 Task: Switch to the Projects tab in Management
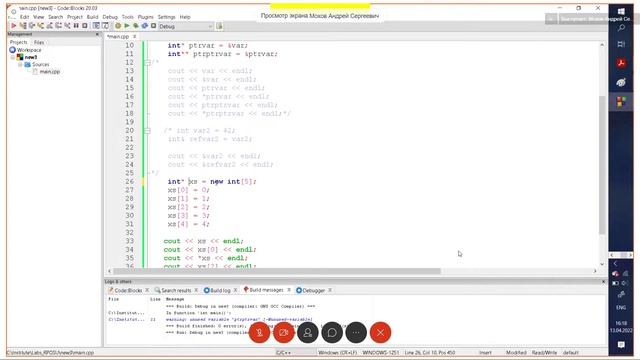(18, 42)
